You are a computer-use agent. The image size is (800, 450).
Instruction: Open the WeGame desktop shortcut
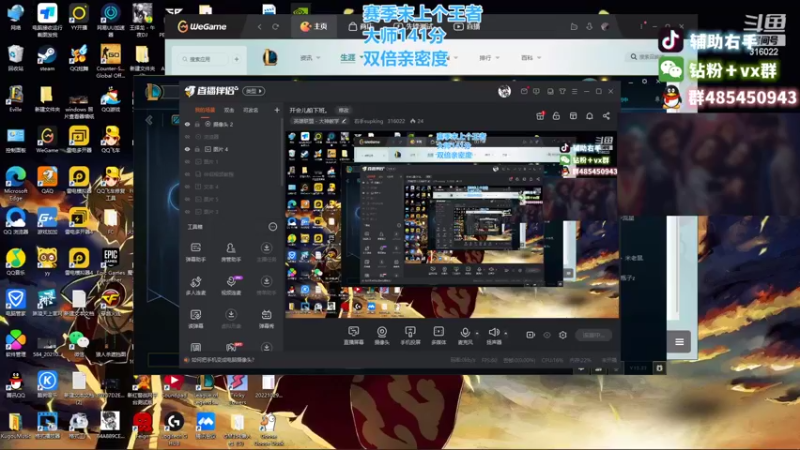coord(47,140)
